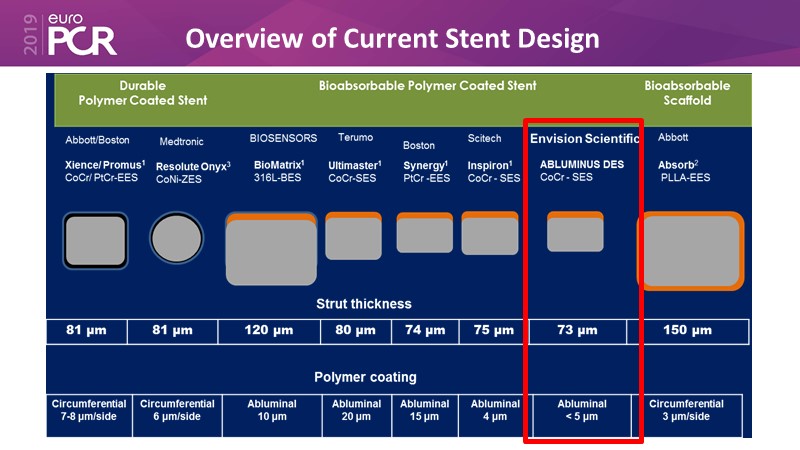Select the BioMatrix strut cross-section graphic
800x450 pixels.
[271, 247]
